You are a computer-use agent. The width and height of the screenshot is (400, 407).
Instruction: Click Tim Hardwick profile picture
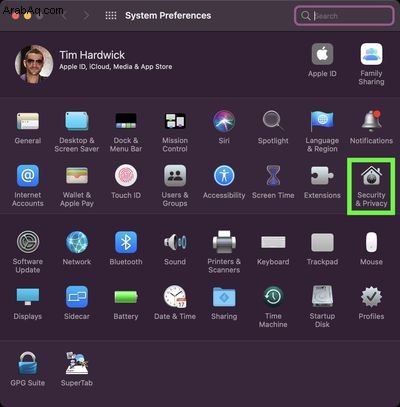coord(34,64)
